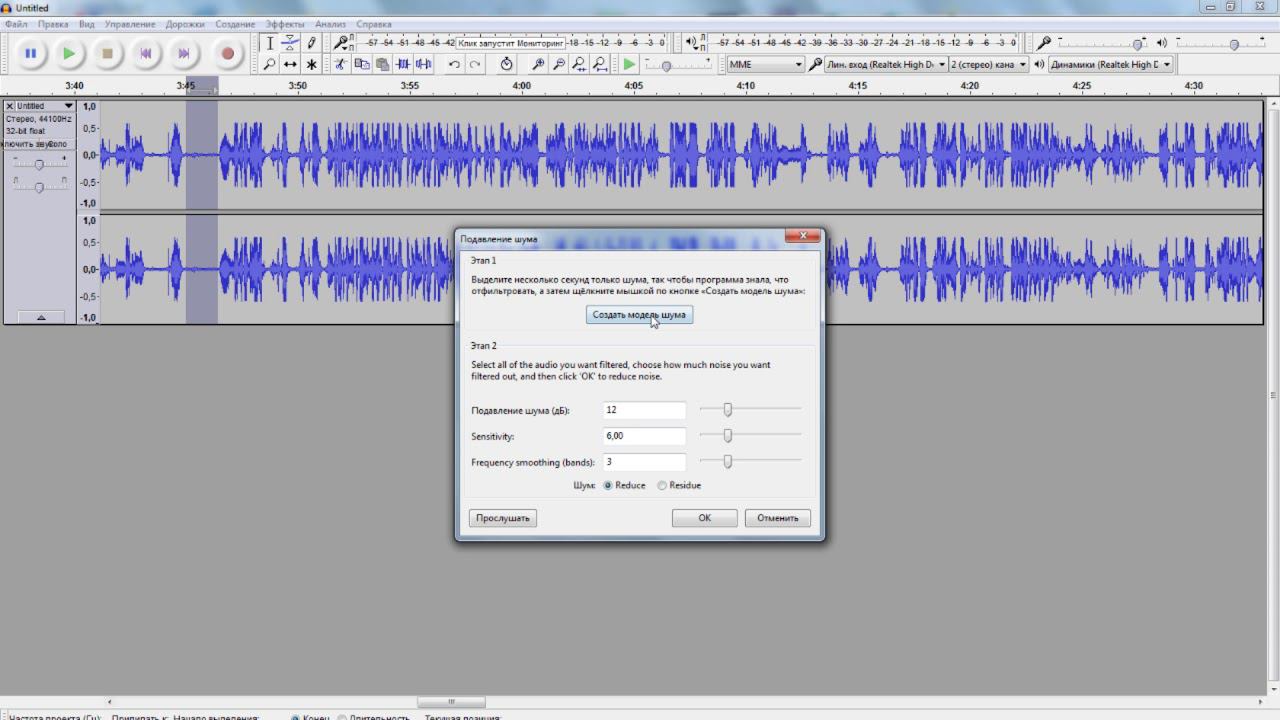Choose the Time Shift tool
The image size is (1280, 720).
(290, 64)
